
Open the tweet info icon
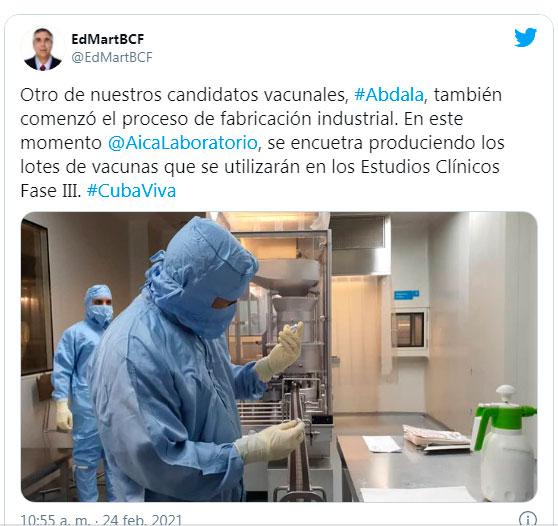(528, 519)
